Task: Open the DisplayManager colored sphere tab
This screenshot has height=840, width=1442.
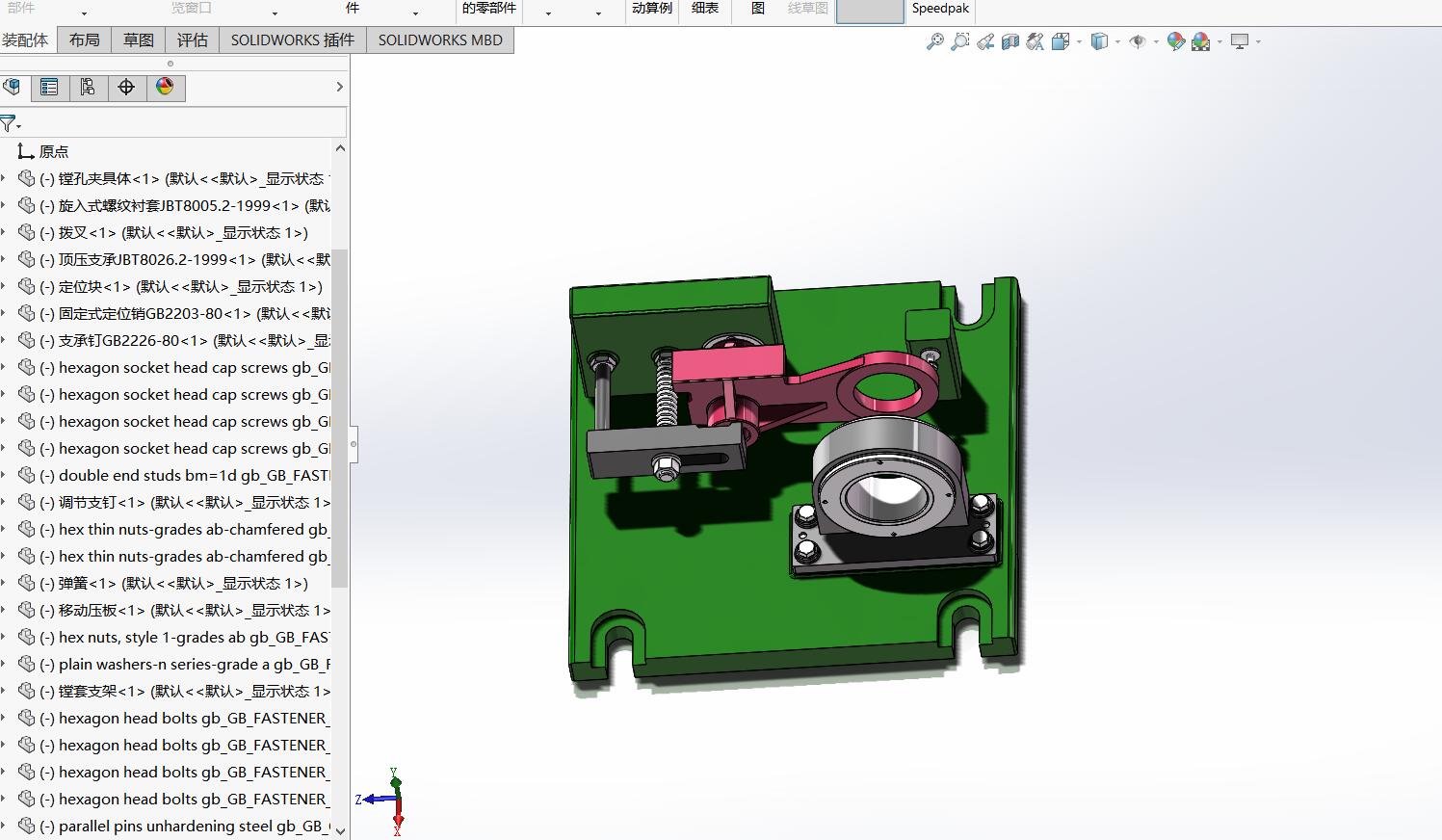Action: tap(166, 88)
